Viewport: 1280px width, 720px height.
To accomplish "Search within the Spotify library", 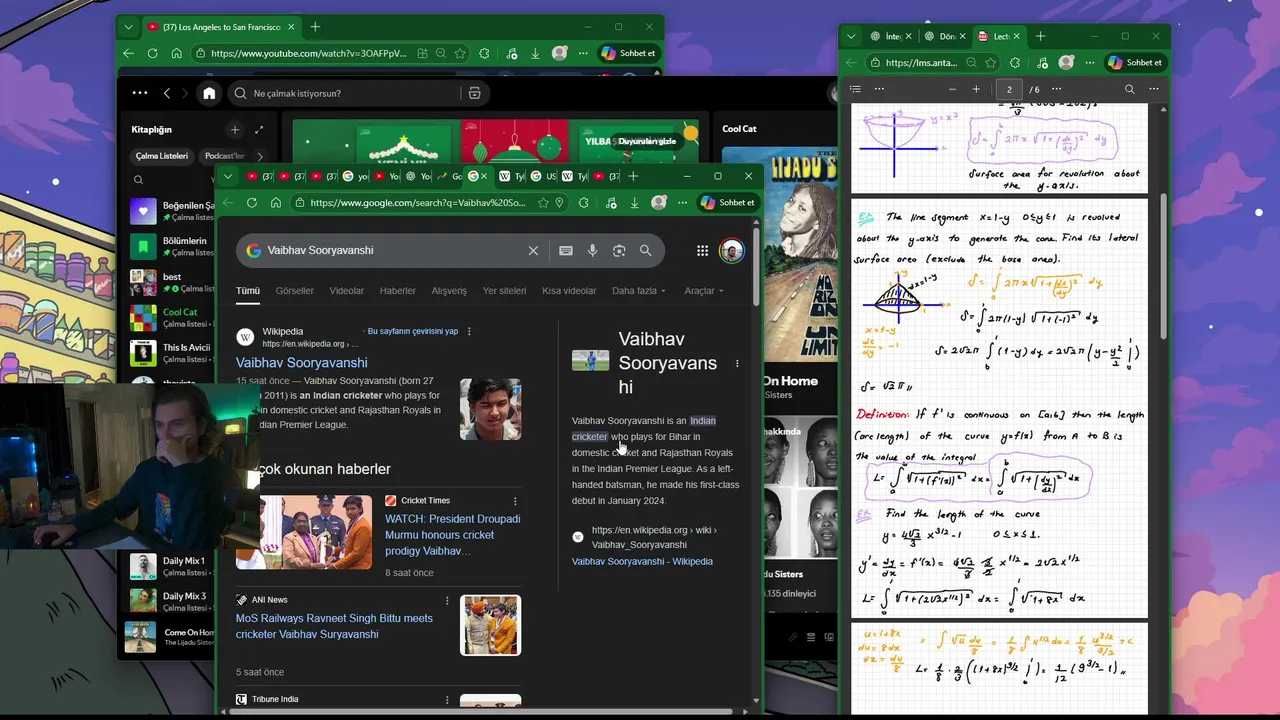I will pyautogui.click(x=139, y=181).
